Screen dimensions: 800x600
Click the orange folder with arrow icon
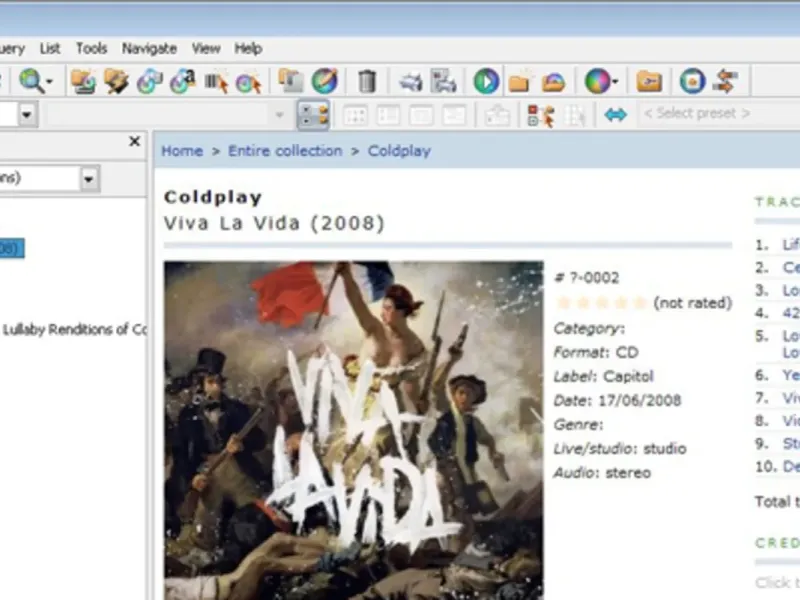[x=649, y=82]
